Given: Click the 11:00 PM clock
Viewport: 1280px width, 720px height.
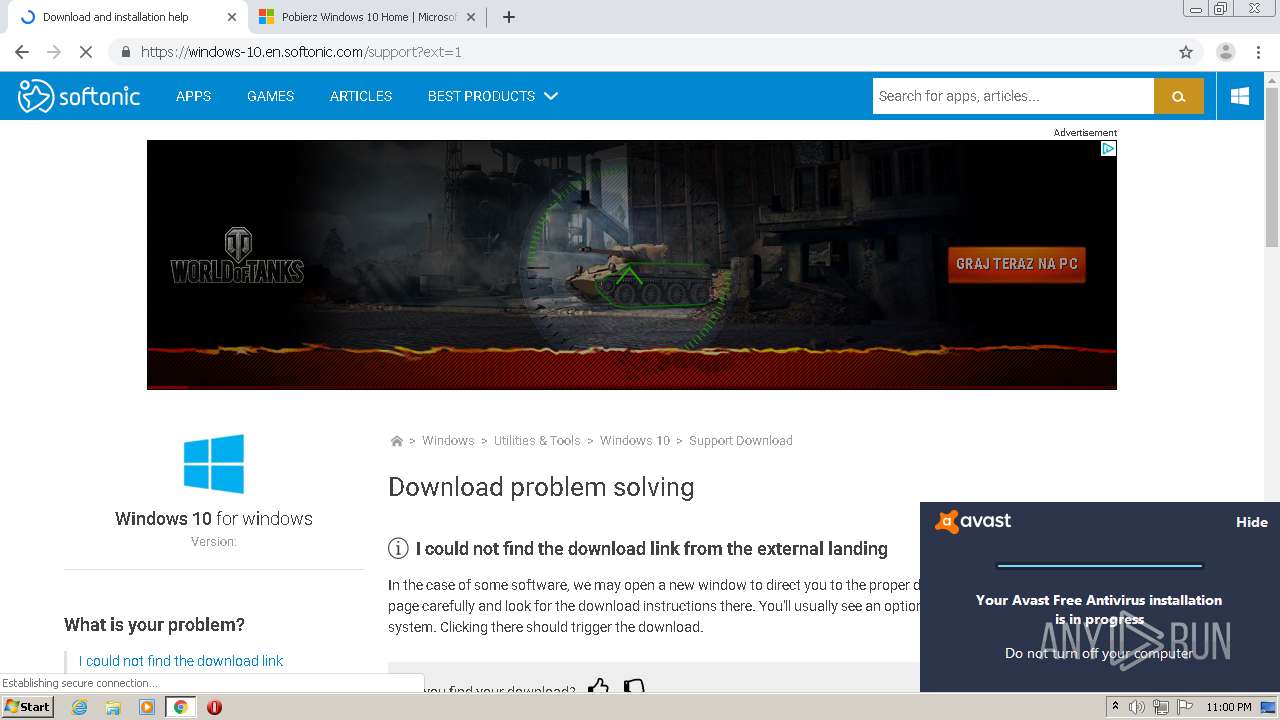Looking at the screenshot, I should tap(1229, 707).
